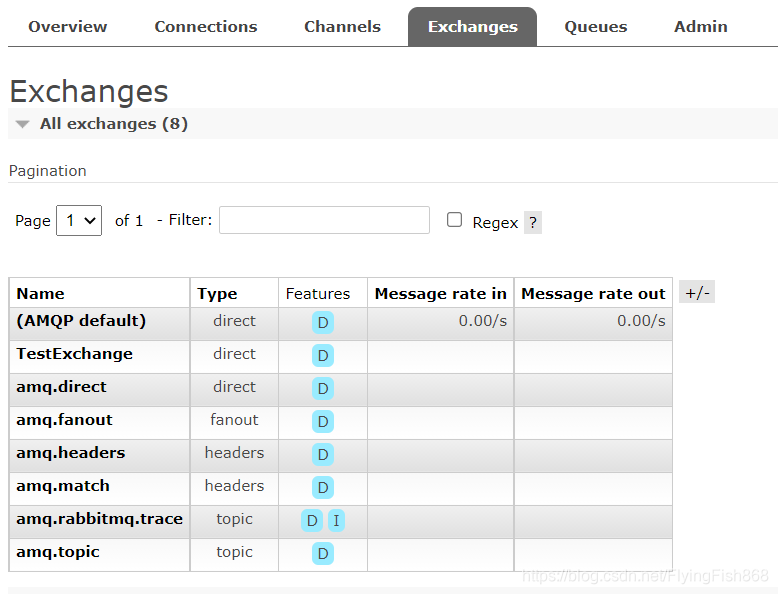Click the I internal badge for amq.rabbitmq.trace
The height and width of the screenshot is (594, 778).
click(336, 521)
